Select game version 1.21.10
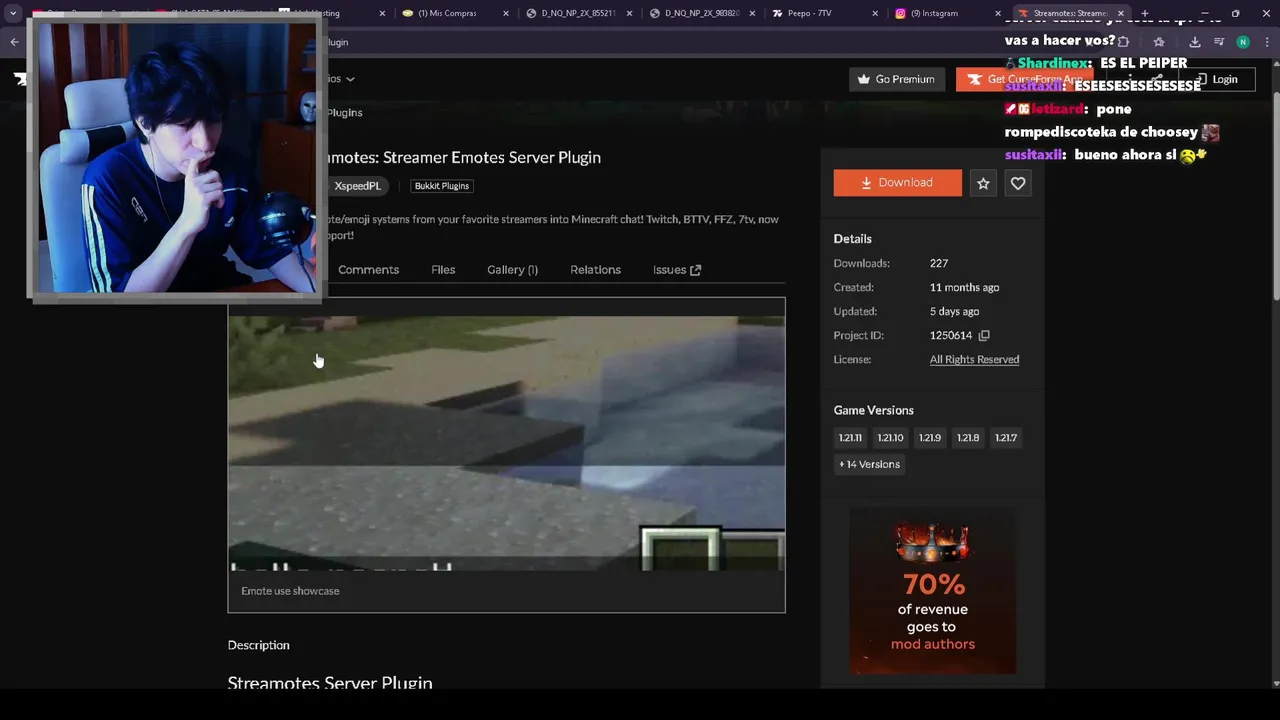 (890, 438)
